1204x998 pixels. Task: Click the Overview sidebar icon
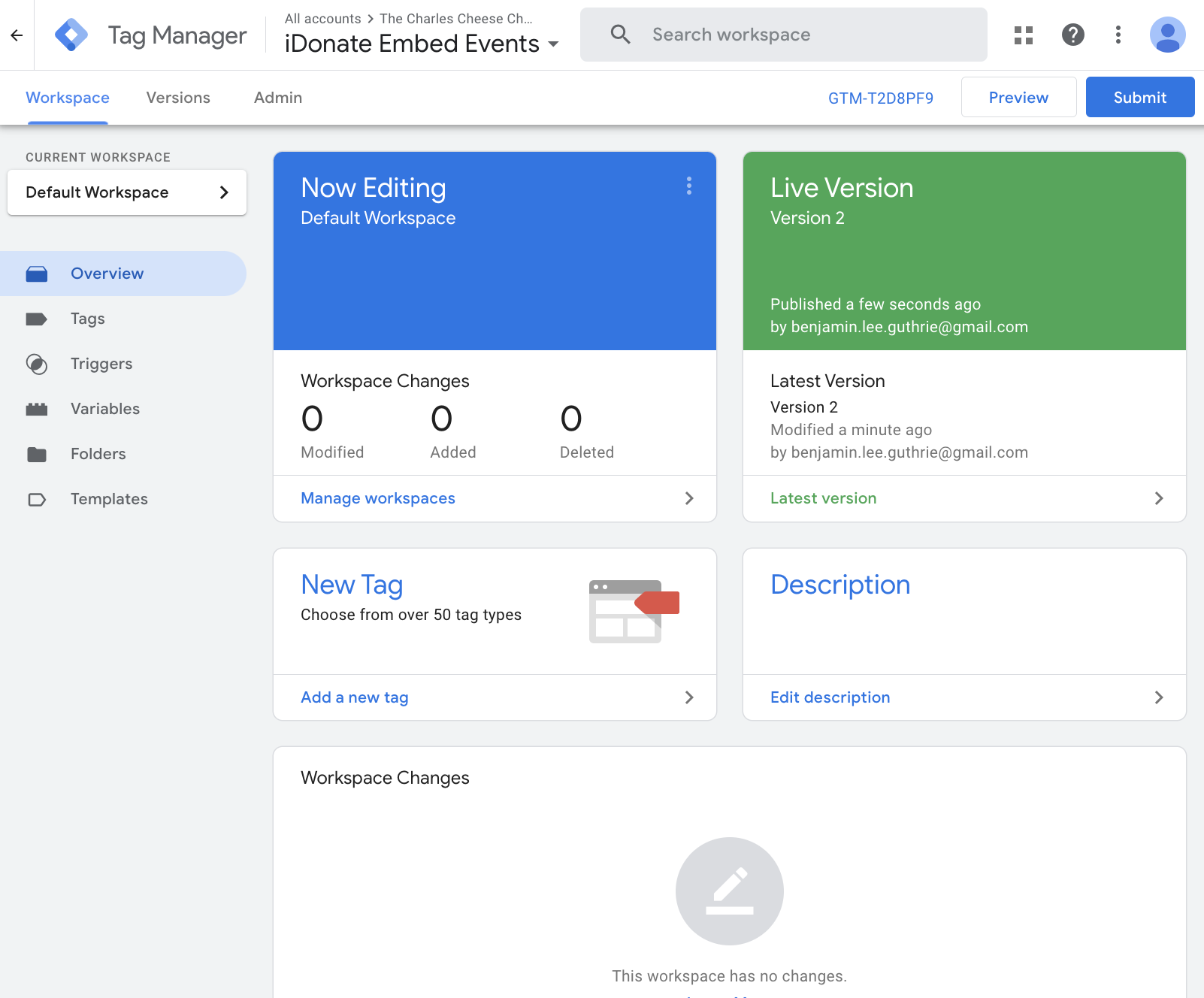point(37,274)
